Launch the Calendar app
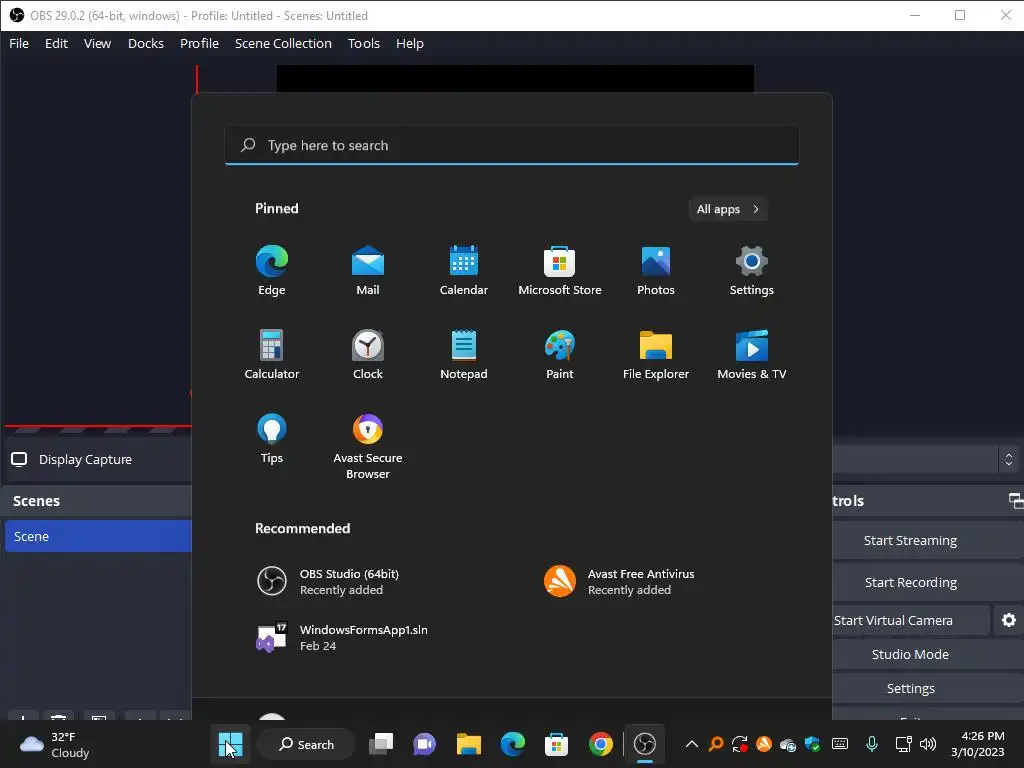 464,270
